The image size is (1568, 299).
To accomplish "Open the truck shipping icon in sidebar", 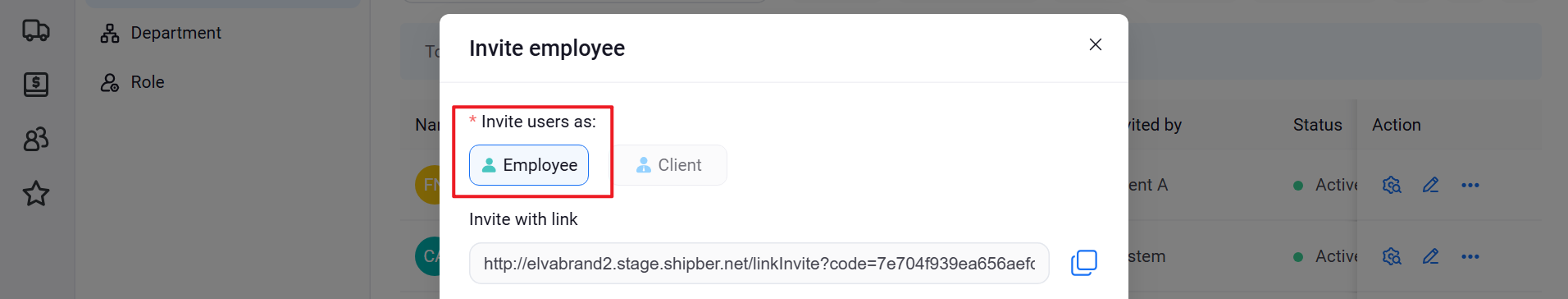I will (x=36, y=31).
